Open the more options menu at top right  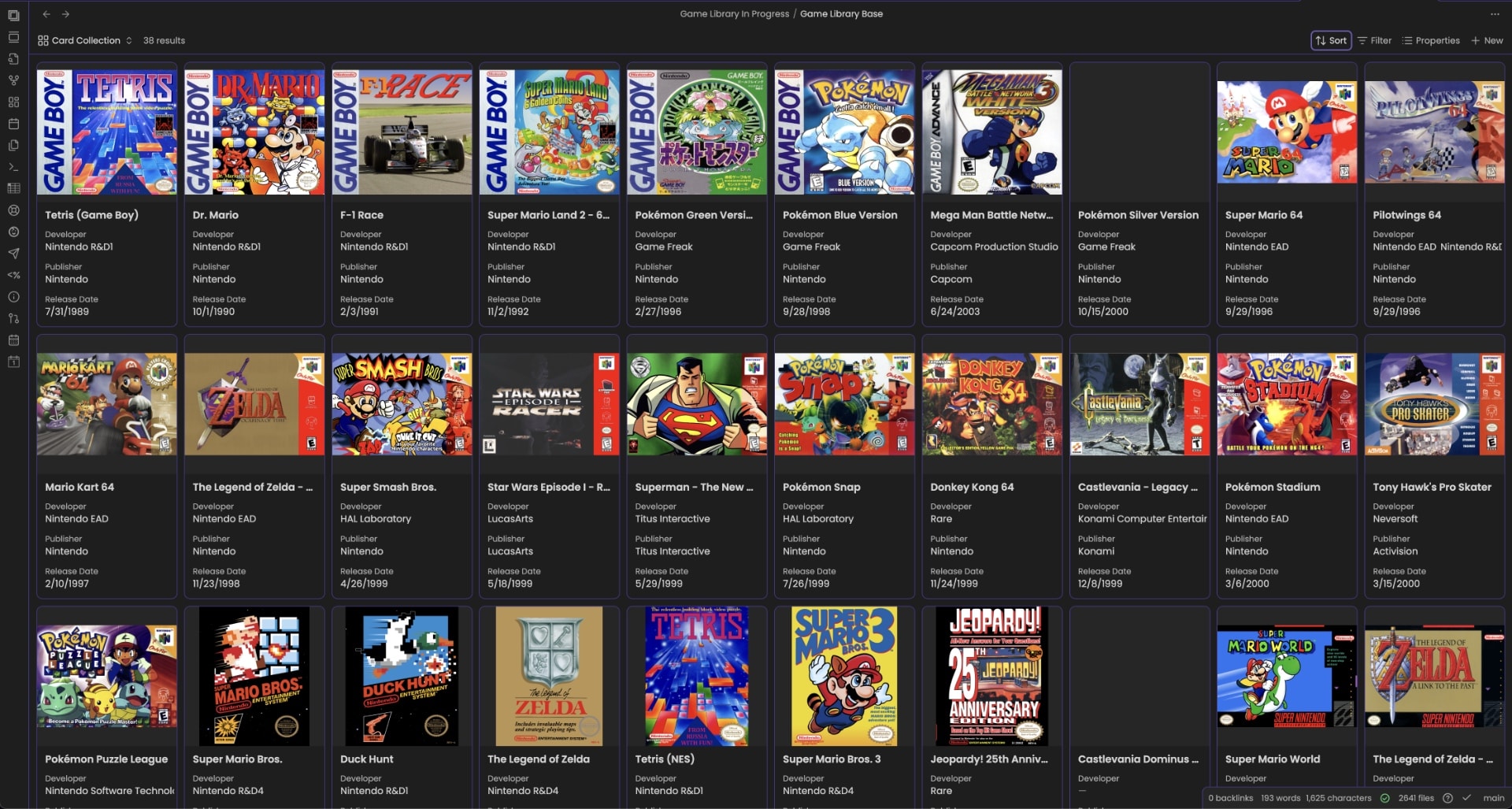[1494, 13]
